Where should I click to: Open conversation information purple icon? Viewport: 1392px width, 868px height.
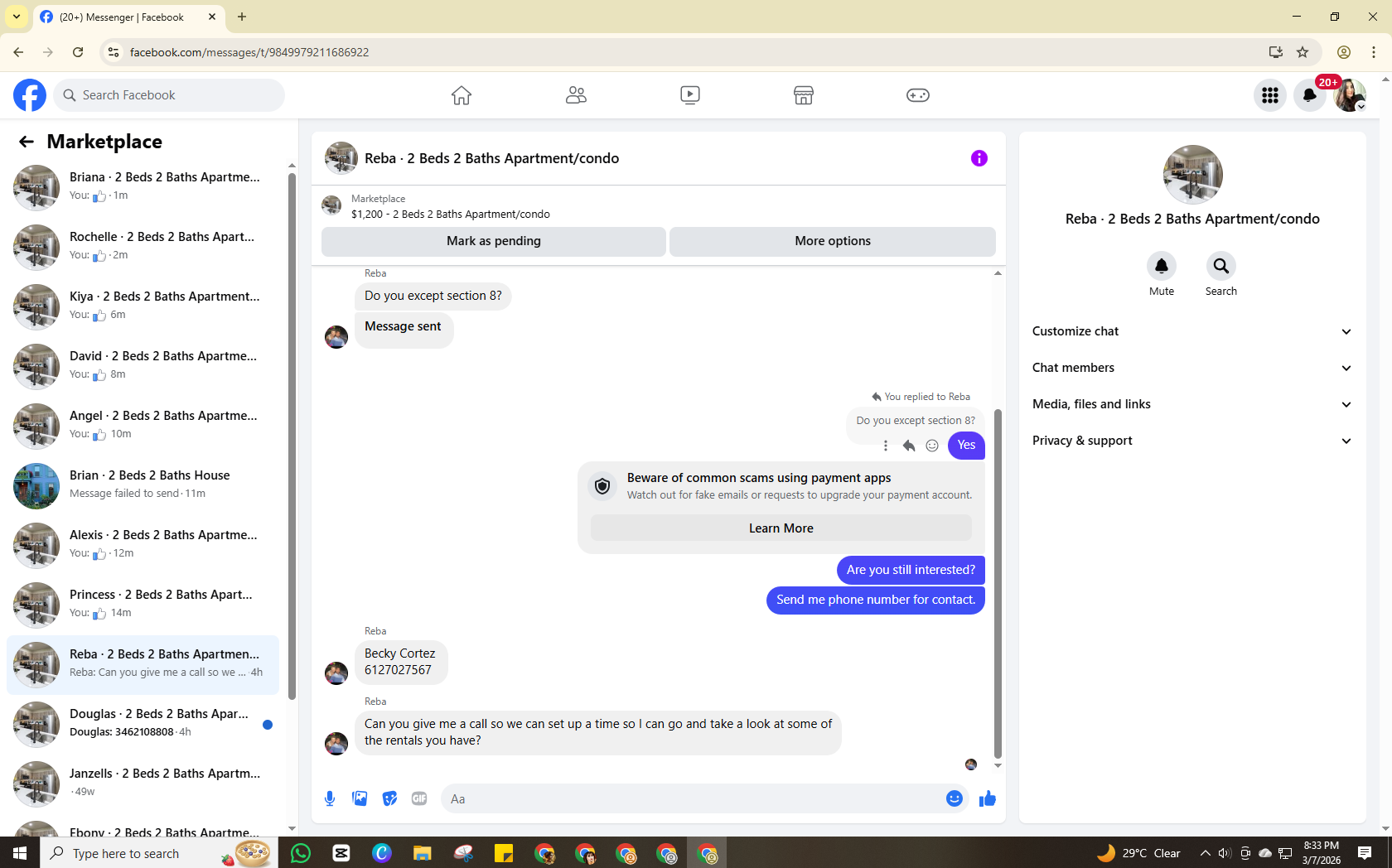click(x=979, y=158)
